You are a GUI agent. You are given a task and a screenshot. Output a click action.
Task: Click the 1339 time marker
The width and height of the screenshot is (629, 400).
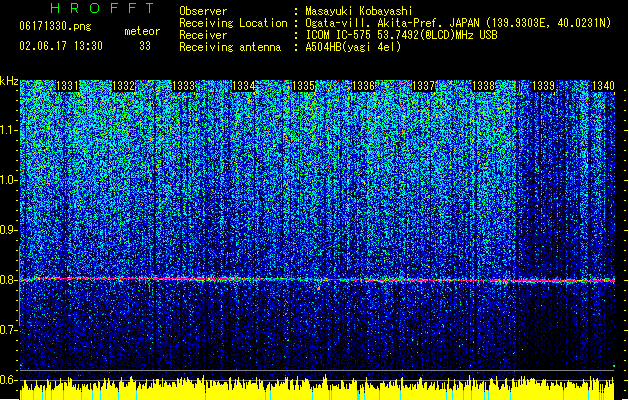pyautogui.click(x=544, y=86)
